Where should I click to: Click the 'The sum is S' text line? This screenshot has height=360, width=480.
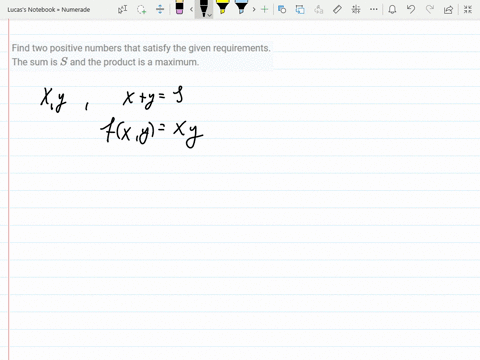click(105, 62)
